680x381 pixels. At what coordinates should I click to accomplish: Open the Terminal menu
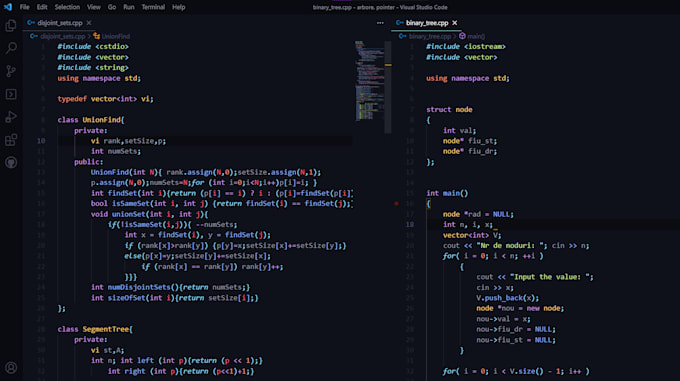point(153,7)
